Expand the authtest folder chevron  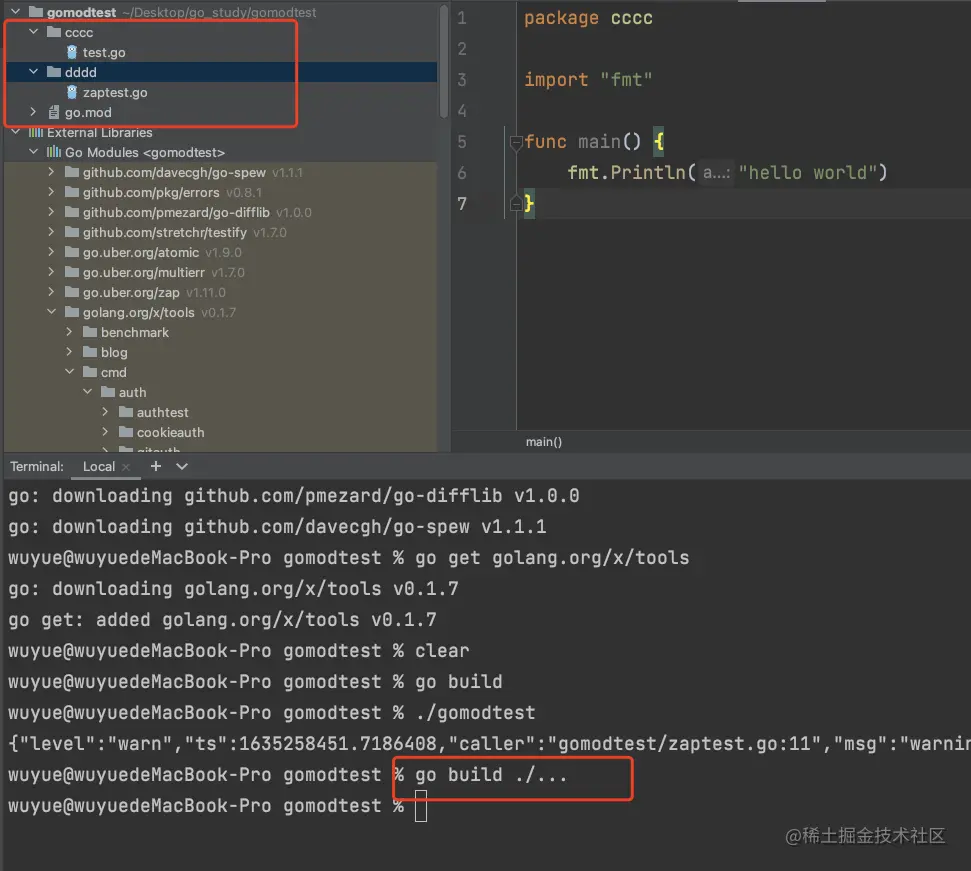106,412
